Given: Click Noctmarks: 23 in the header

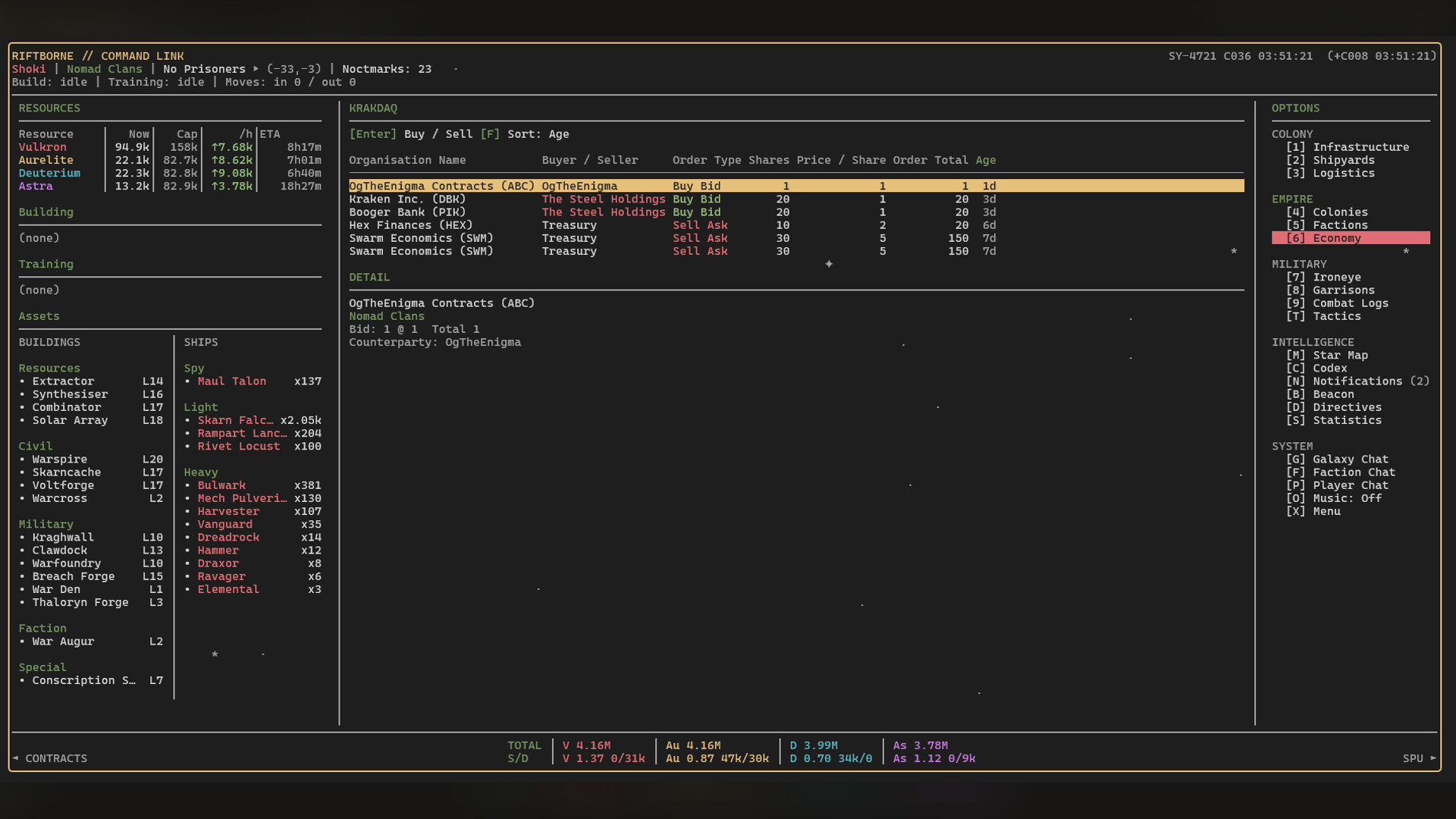Looking at the screenshot, I should [387, 69].
